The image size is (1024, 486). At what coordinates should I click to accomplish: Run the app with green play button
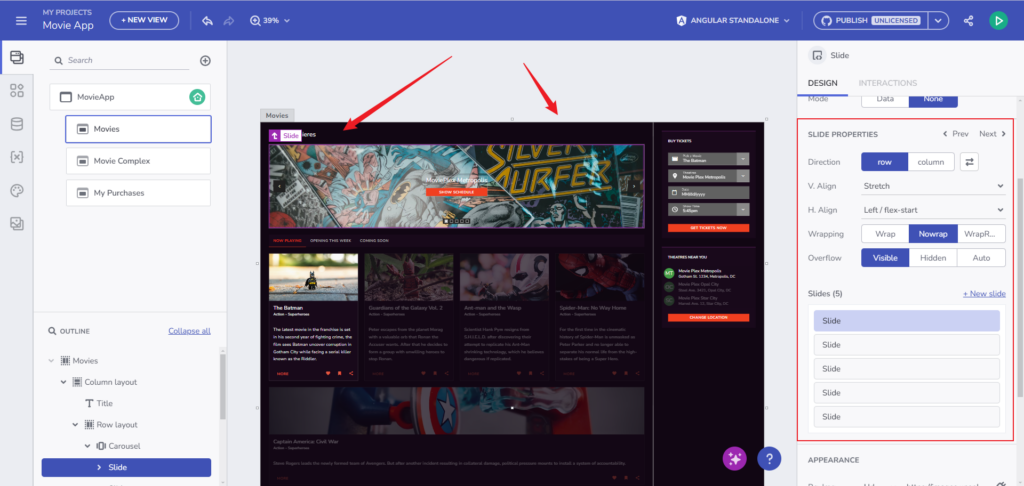pos(998,20)
